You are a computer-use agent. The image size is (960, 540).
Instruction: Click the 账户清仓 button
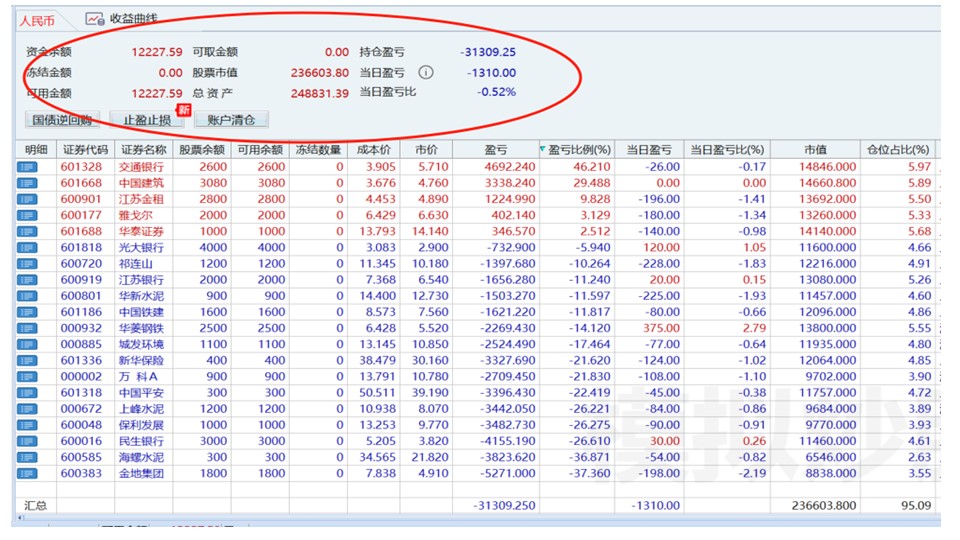(x=231, y=120)
